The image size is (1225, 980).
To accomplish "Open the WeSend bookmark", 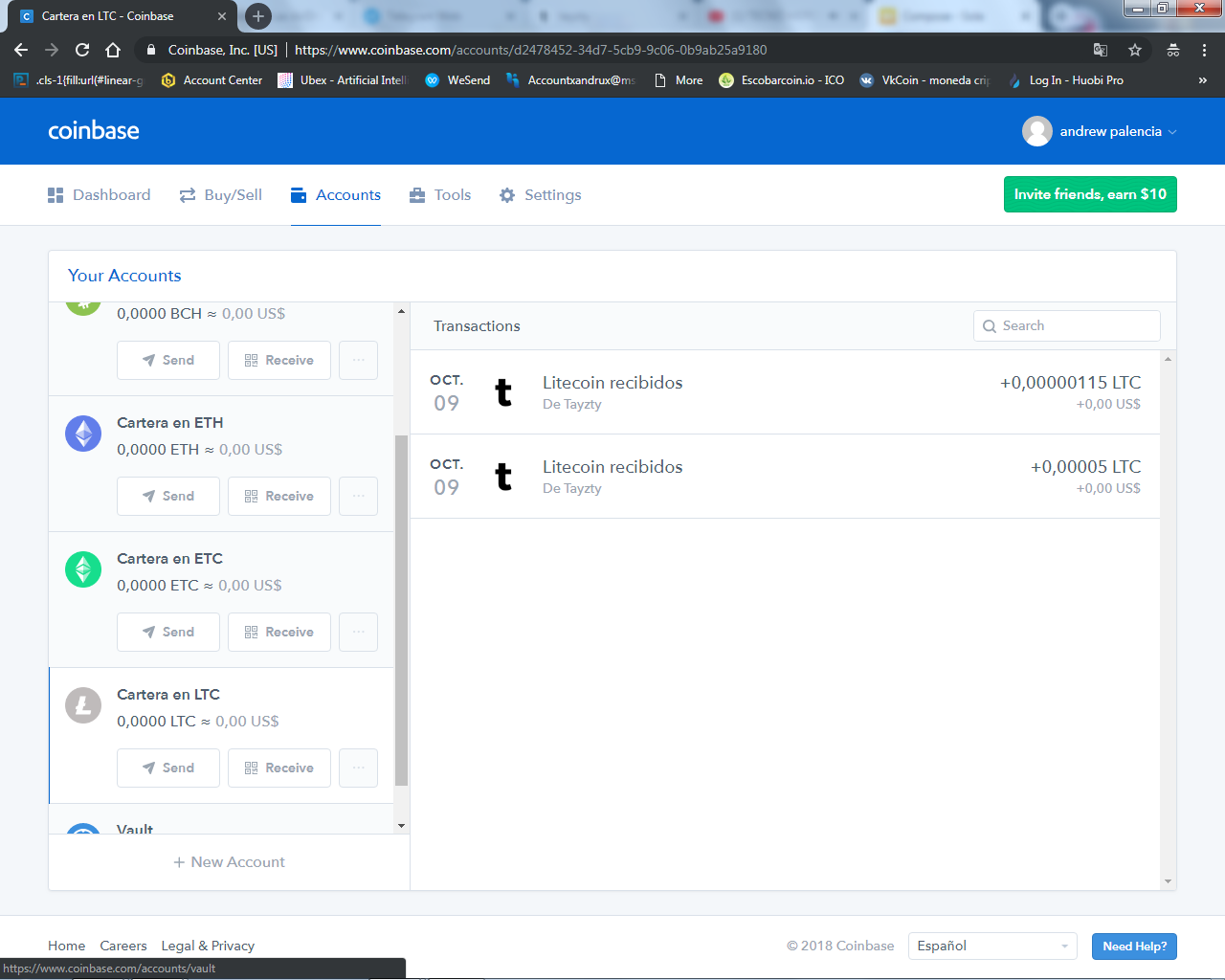I will coord(458,80).
